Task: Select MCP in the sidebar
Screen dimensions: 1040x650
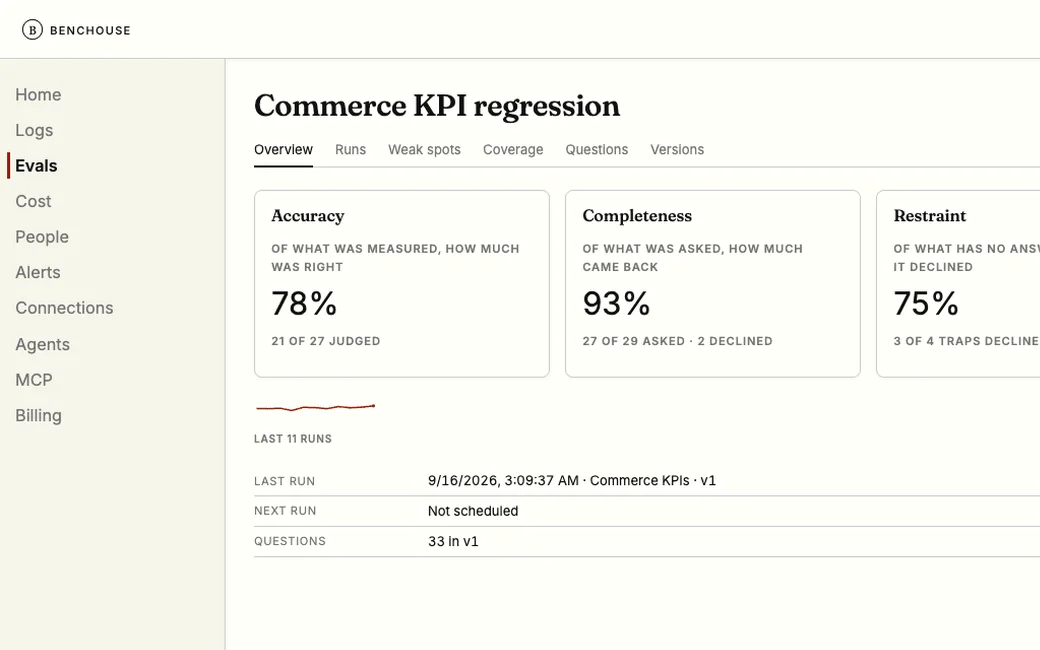Action: [34, 379]
